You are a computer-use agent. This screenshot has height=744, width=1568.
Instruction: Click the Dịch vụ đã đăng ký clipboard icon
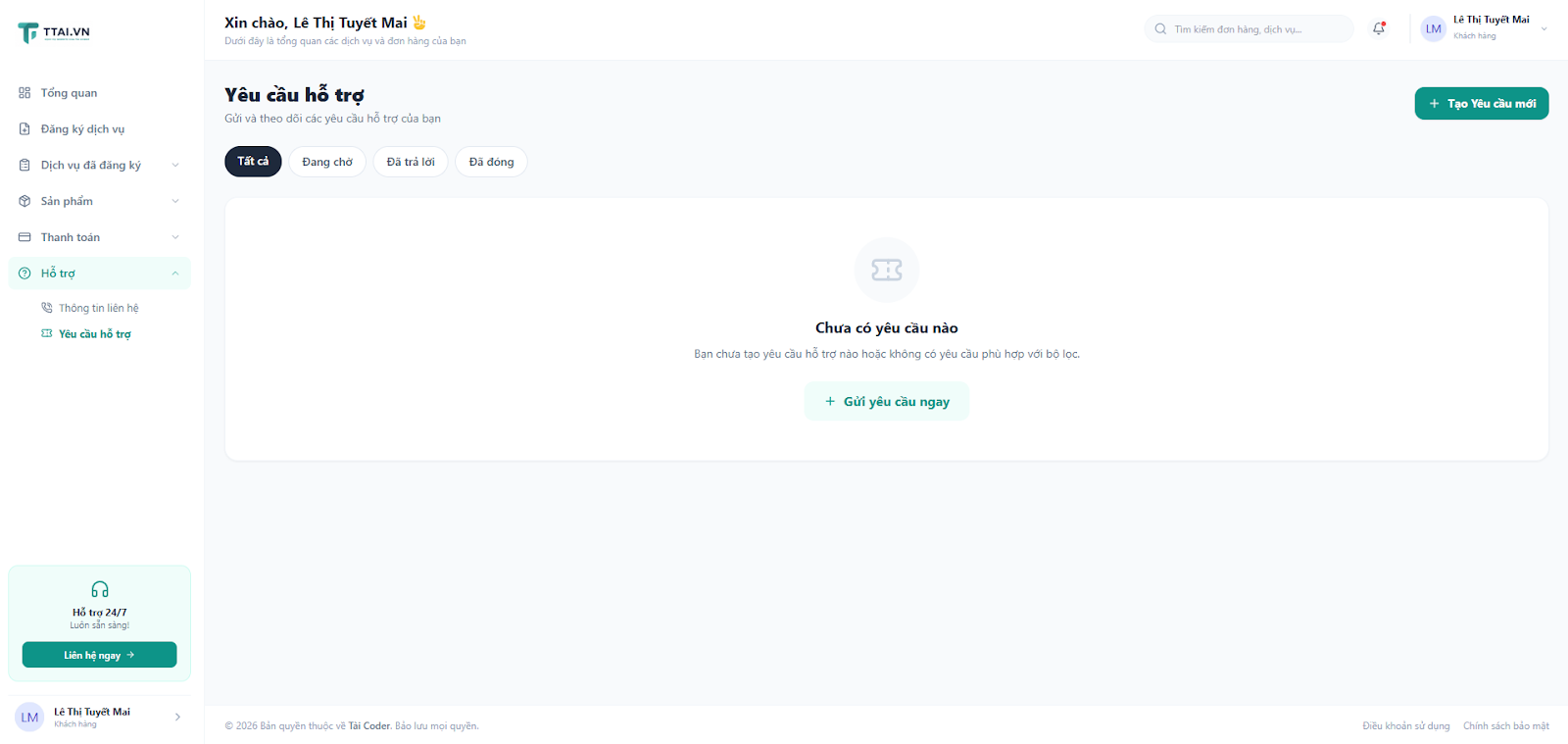[x=24, y=166]
